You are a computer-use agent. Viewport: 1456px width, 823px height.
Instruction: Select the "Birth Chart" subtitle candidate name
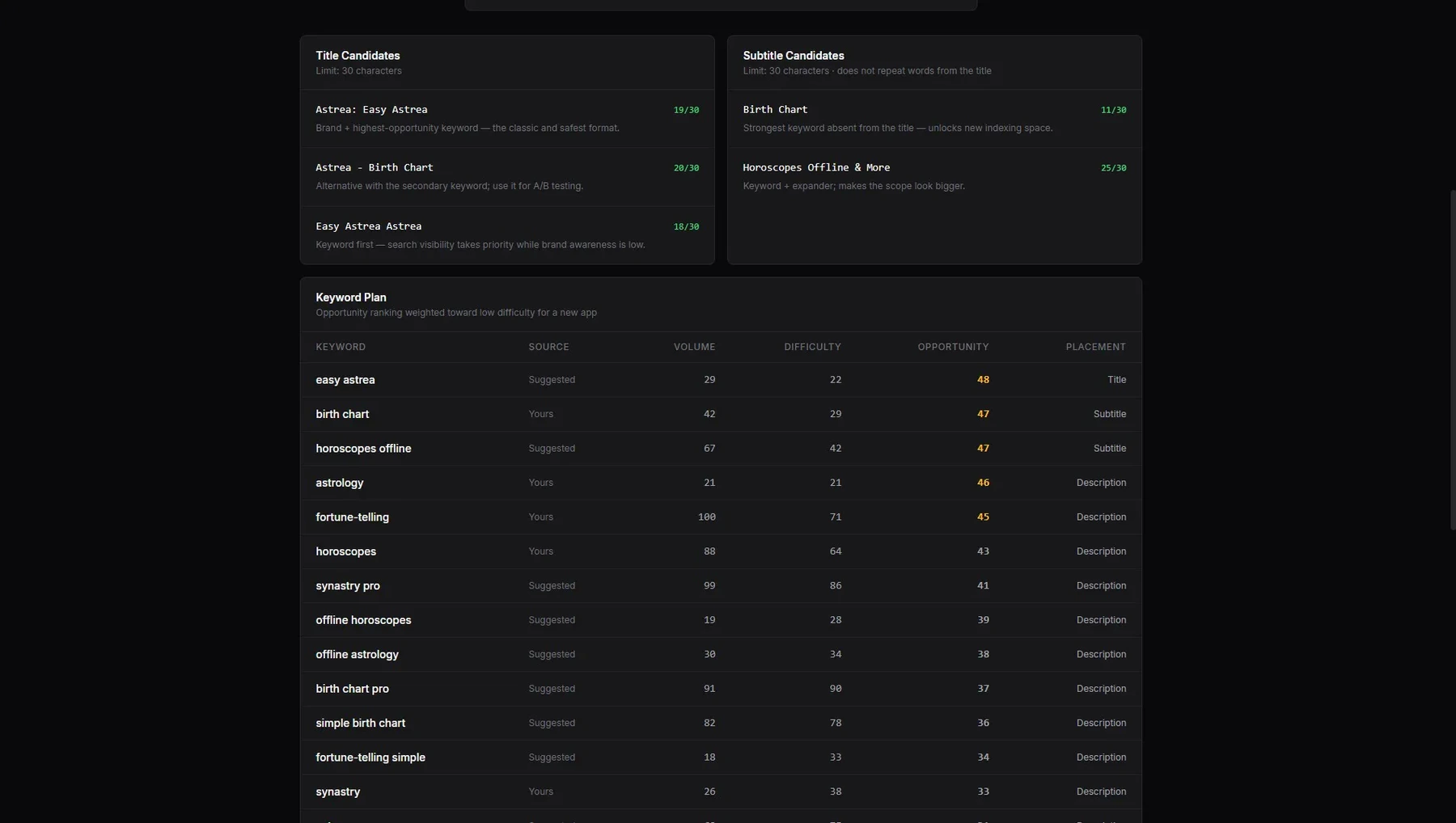[775, 110]
